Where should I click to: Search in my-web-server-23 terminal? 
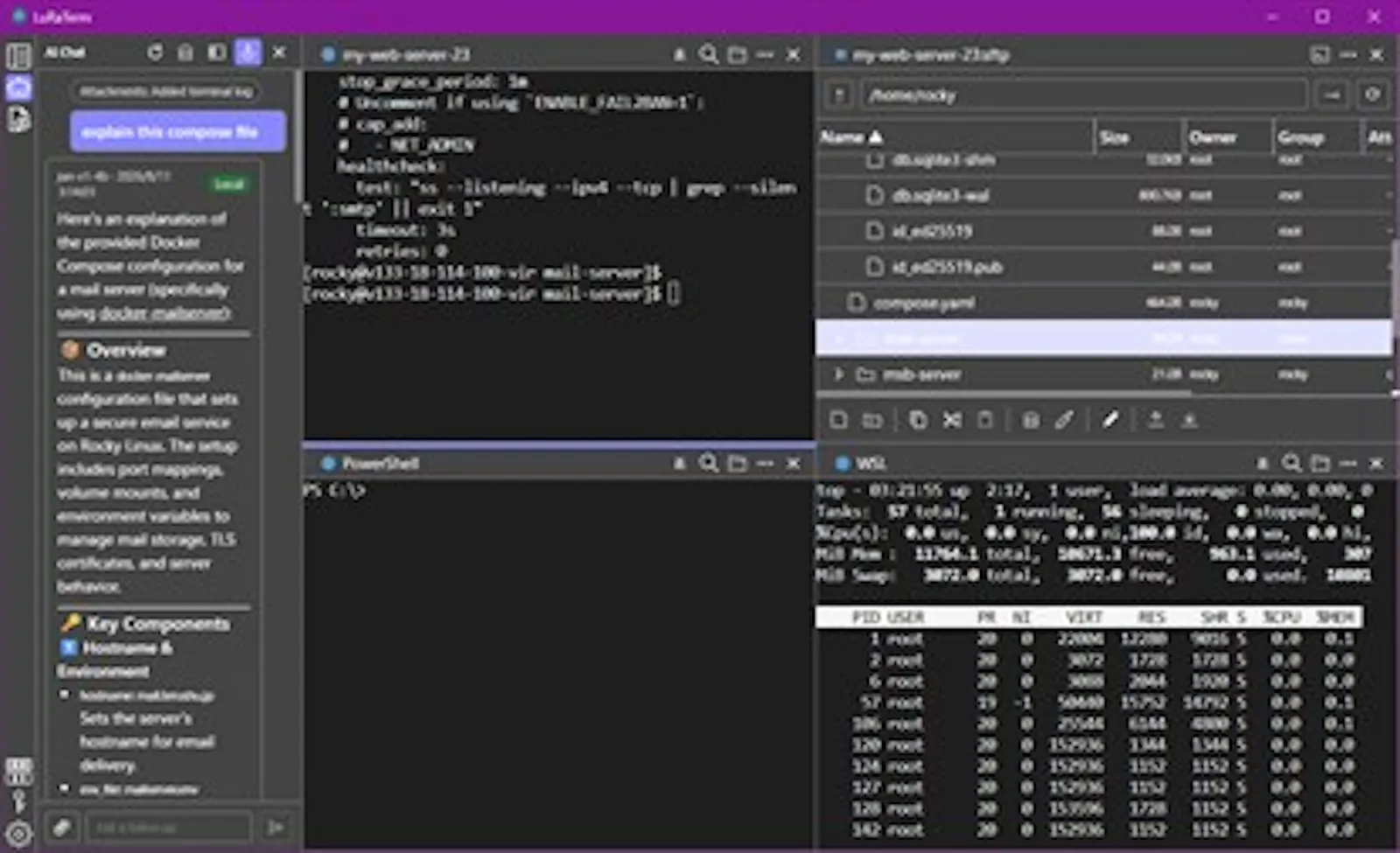709,54
